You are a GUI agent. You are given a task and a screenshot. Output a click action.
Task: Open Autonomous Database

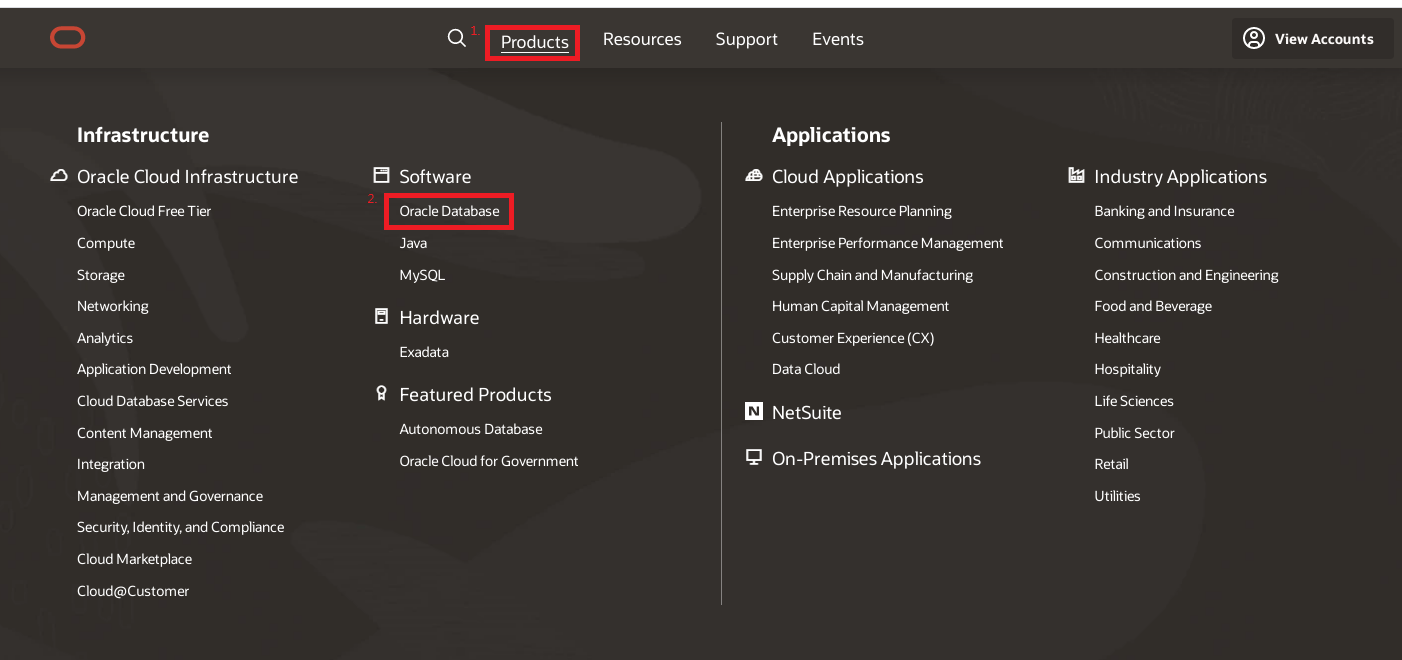[471, 429]
